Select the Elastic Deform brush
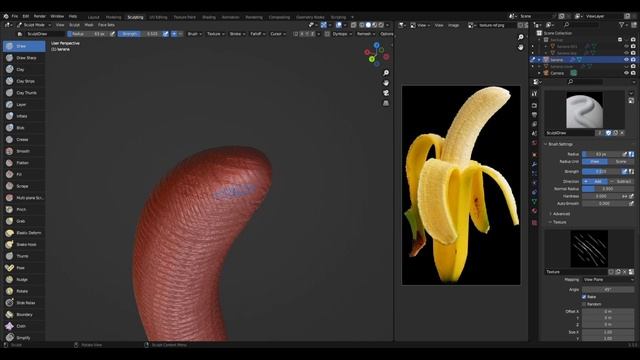Viewport: 640px width, 360px height. pos(24,233)
